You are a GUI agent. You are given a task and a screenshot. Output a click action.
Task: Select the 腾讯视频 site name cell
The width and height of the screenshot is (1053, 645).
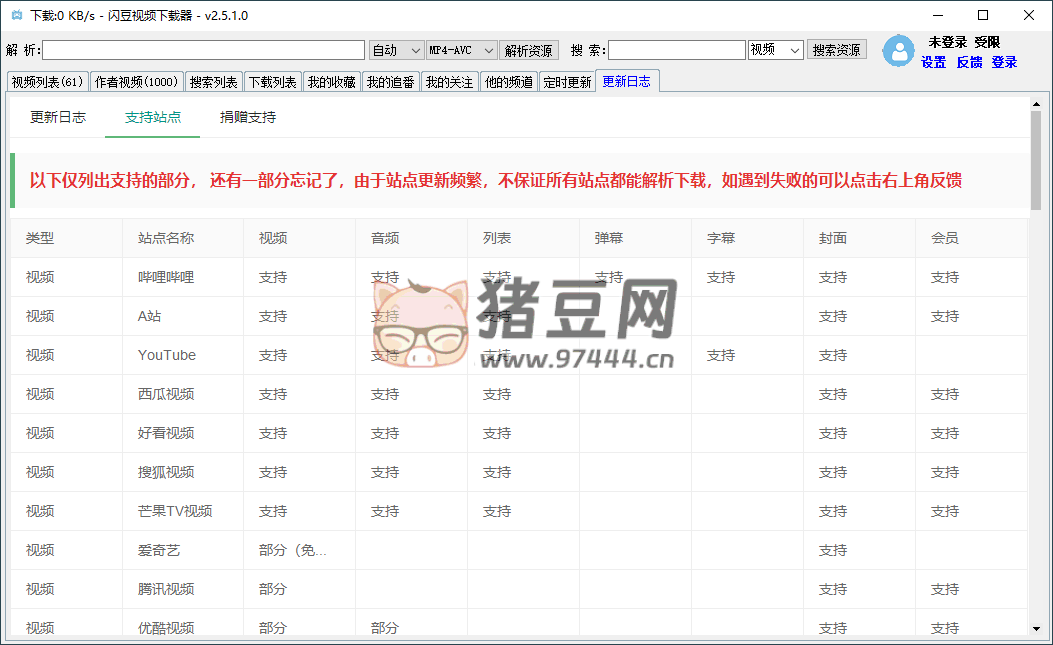pos(183,589)
